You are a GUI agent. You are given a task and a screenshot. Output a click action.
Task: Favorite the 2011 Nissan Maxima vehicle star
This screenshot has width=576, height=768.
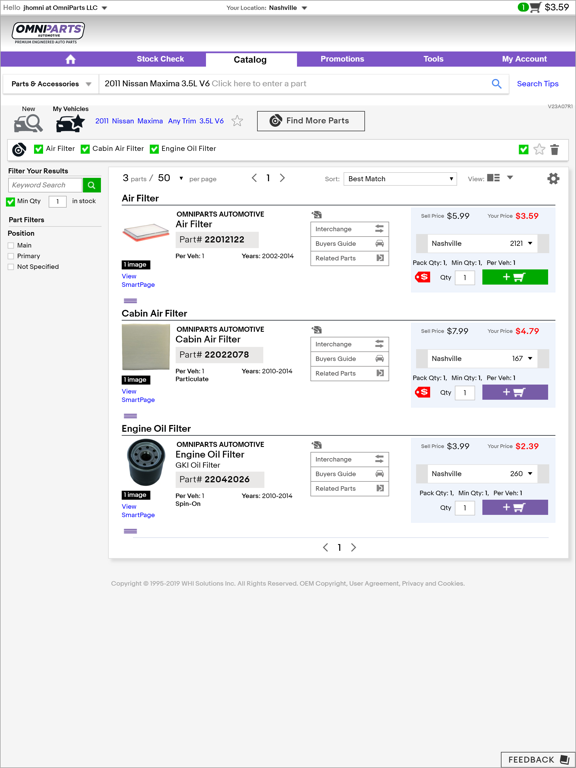237,121
